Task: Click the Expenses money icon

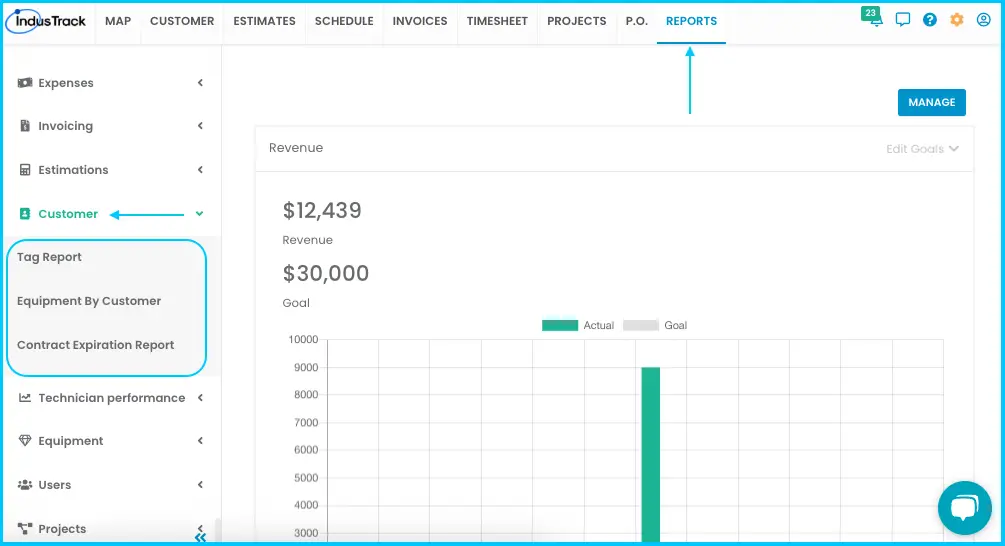Action: click(x=25, y=83)
